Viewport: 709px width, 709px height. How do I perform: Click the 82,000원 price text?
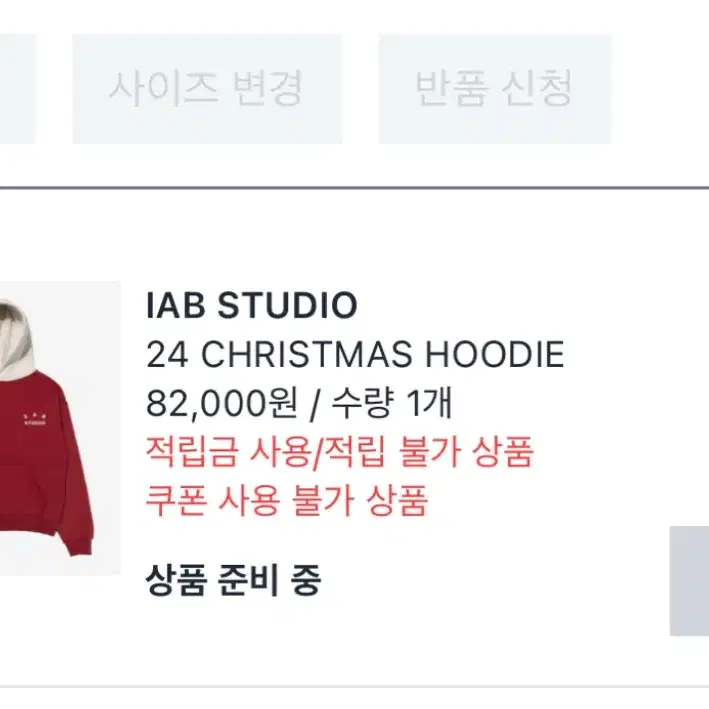point(222,403)
